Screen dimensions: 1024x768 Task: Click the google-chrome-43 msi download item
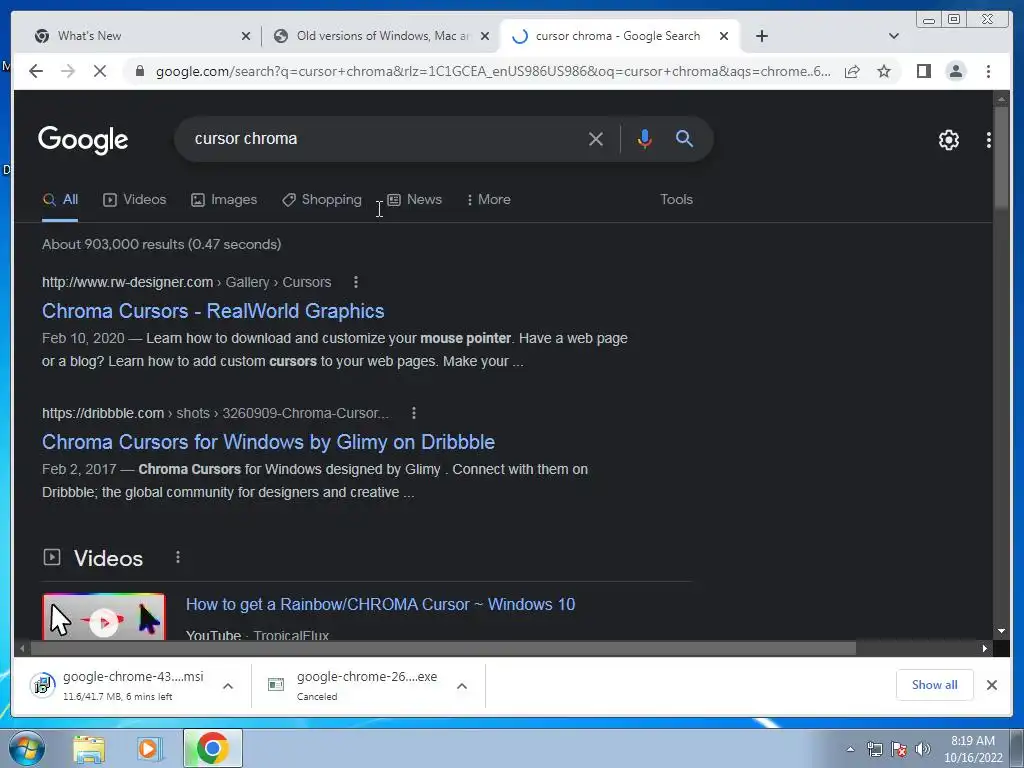(118, 686)
